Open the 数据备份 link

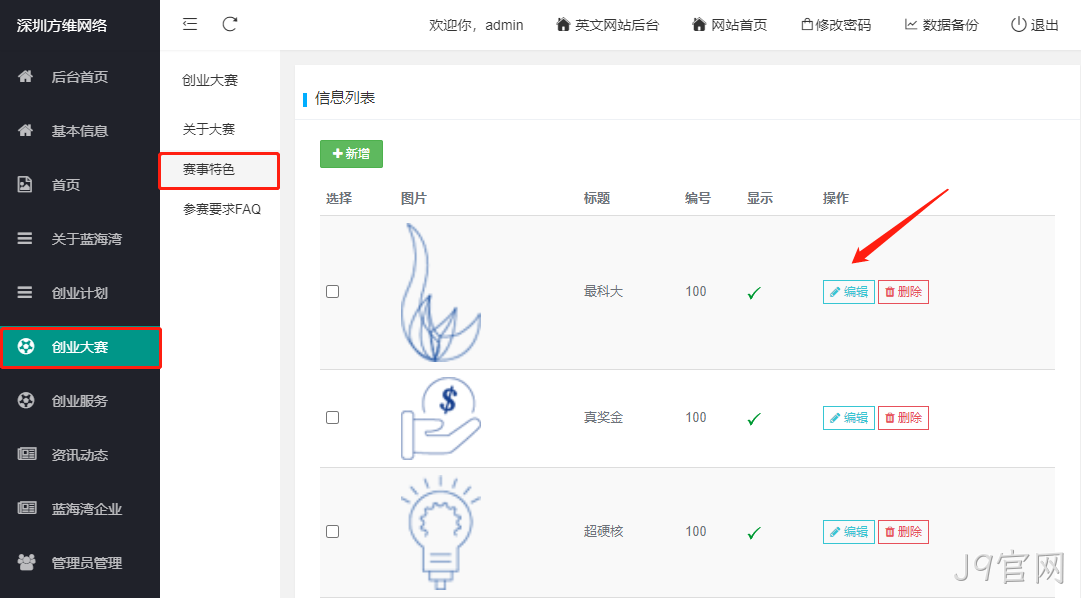tap(942, 25)
